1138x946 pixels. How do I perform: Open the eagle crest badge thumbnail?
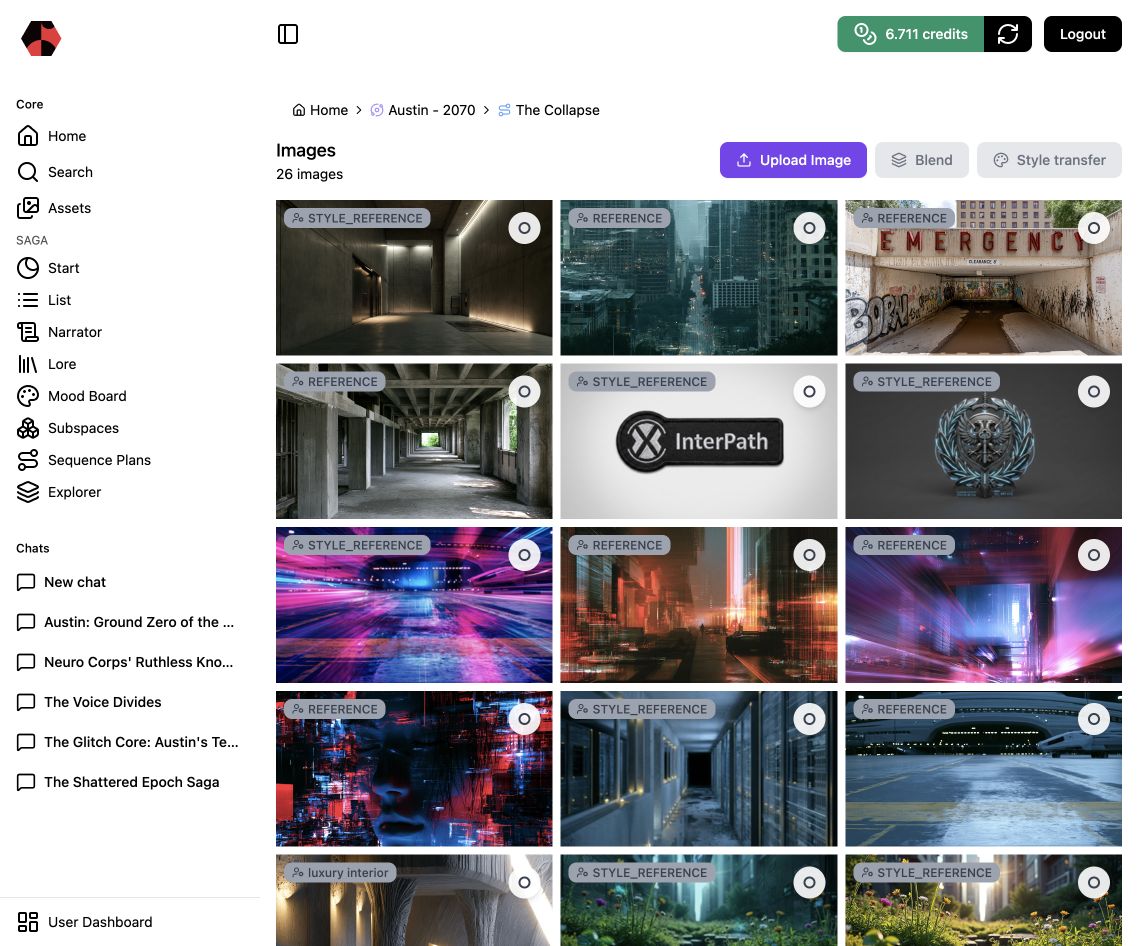[x=983, y=441]
